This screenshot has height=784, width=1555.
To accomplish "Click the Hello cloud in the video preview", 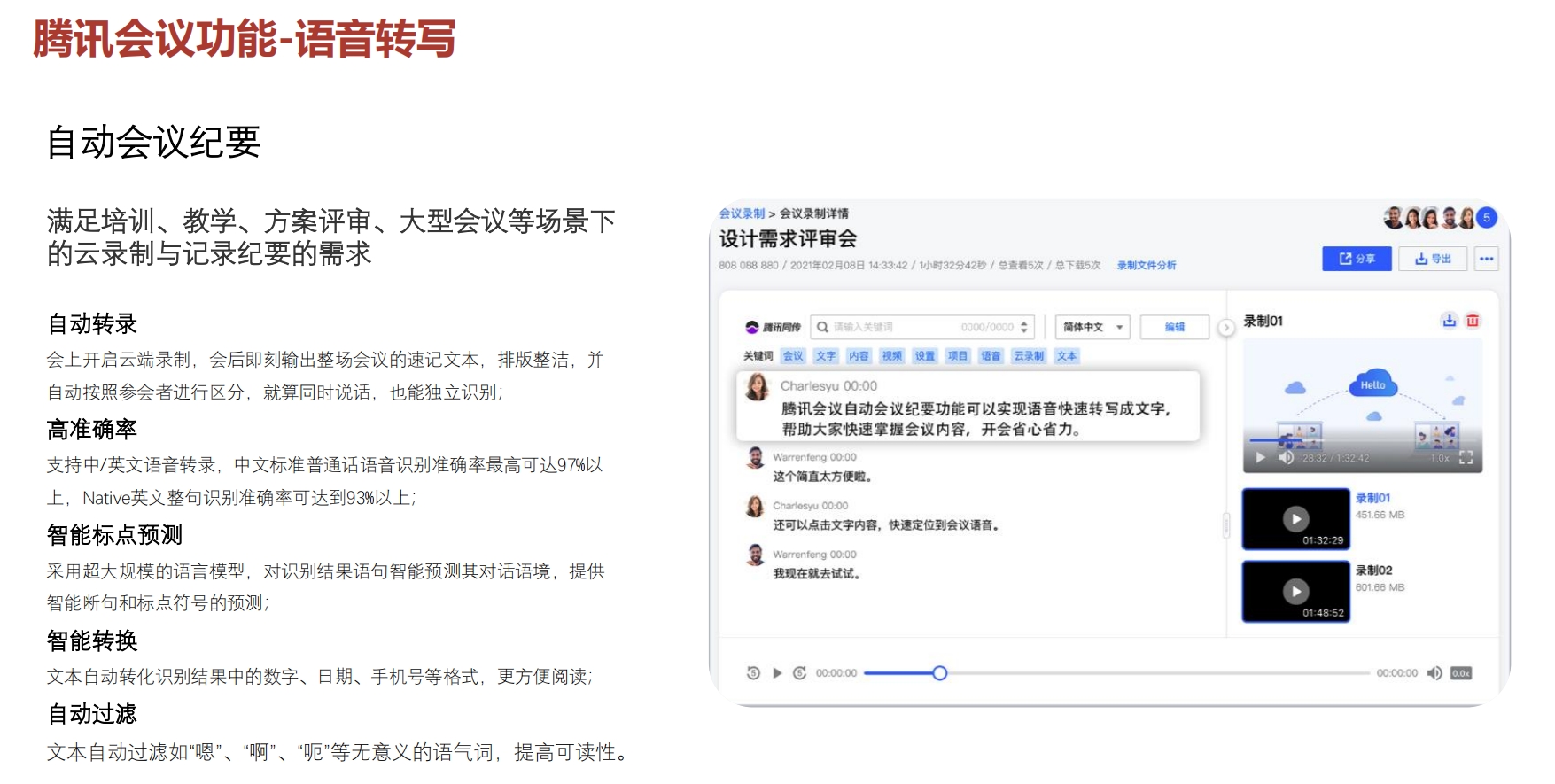I will click(x=1372, y=384).
